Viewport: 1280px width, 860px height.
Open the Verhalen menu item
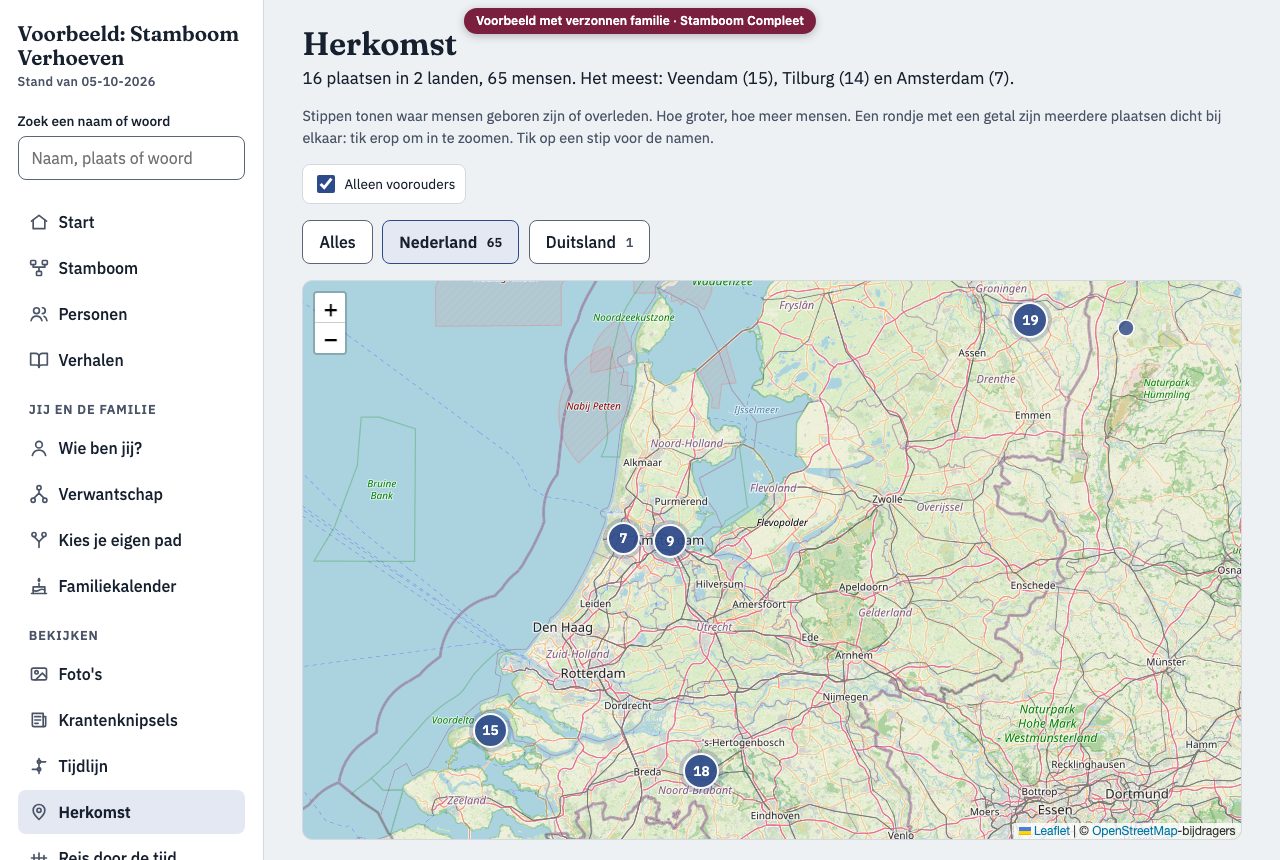click(x=131, y=360)
